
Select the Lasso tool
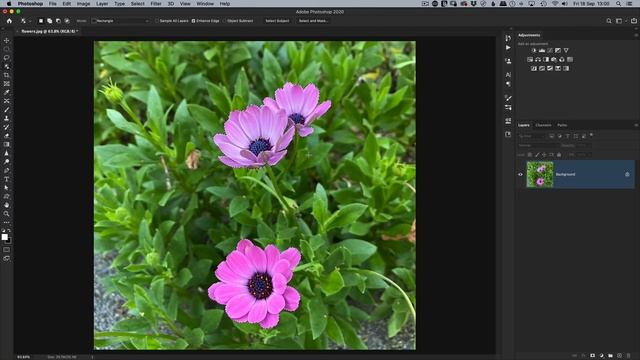[7, 58]
